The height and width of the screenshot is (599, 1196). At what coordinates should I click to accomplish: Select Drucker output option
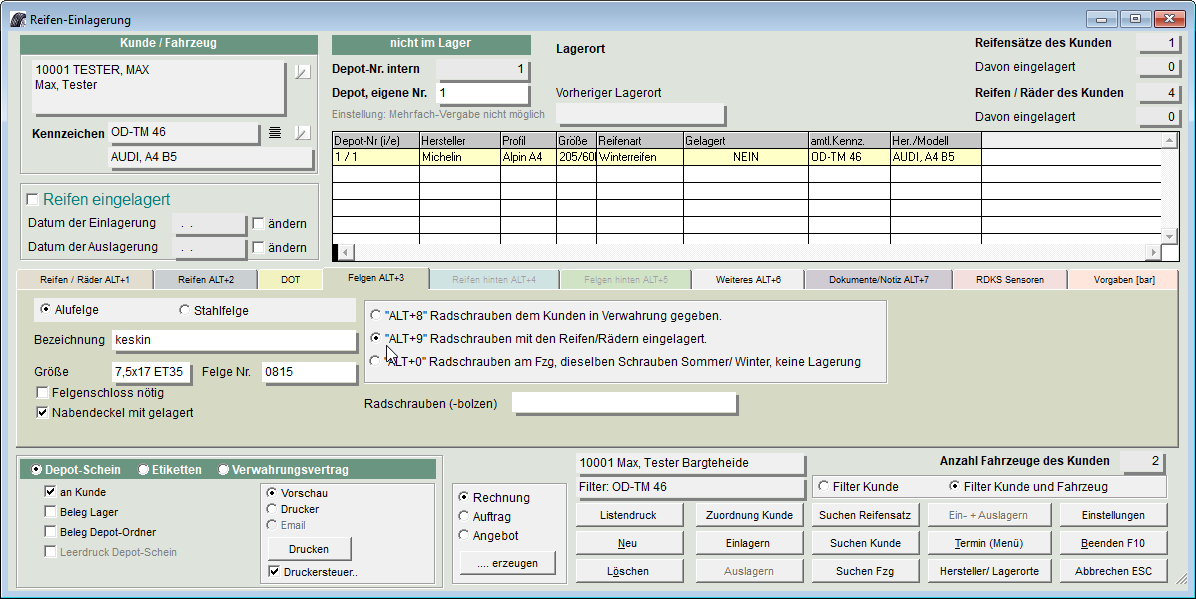pos(271,509)
